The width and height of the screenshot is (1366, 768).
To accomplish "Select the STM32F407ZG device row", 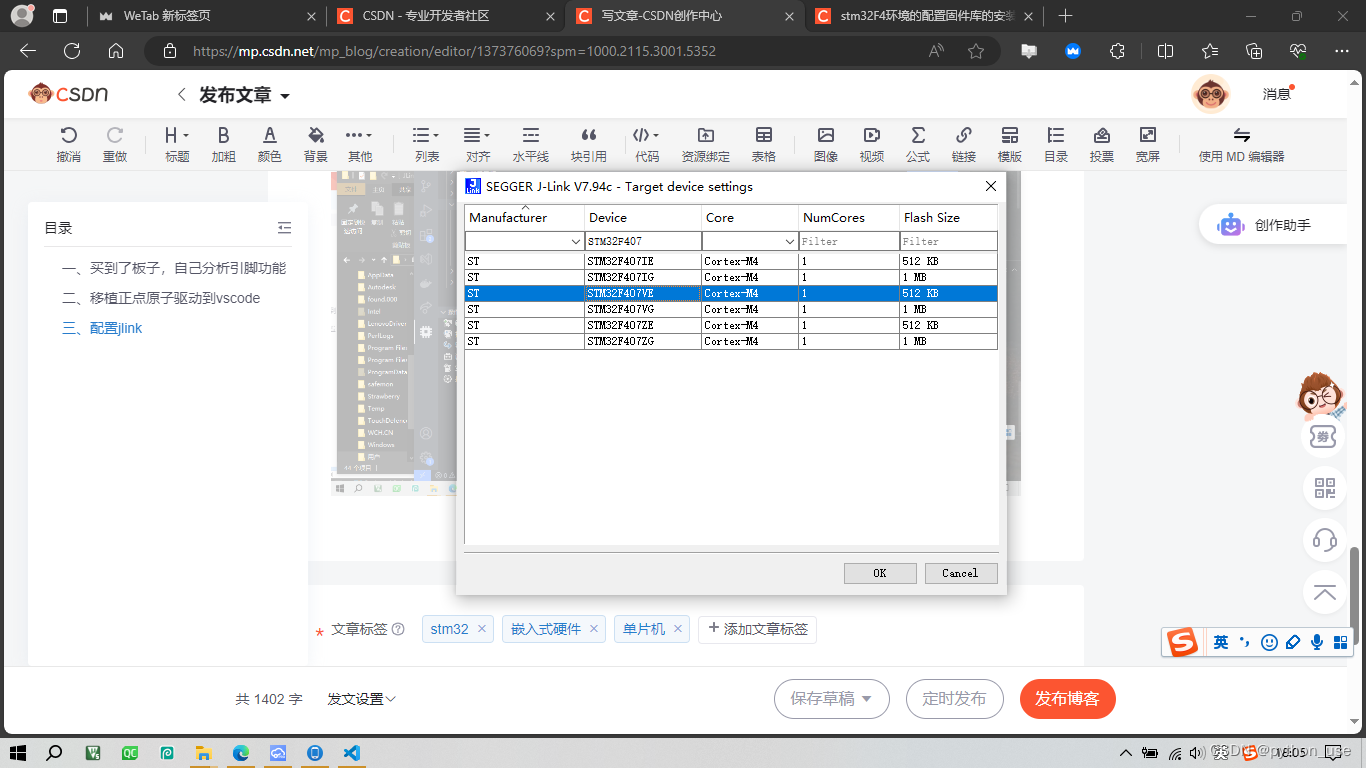I will [x=731, y=341].
